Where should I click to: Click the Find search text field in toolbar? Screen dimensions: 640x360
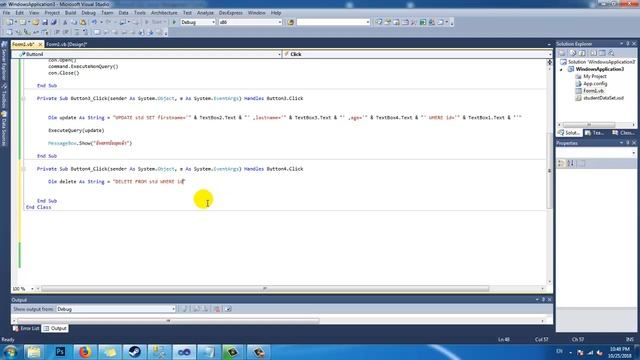[x=331, y=22]
